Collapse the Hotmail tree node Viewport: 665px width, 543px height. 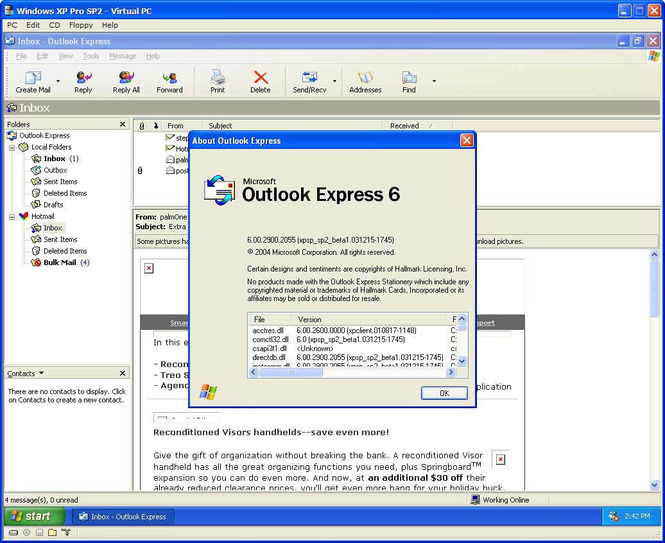[x=12, y=217]
